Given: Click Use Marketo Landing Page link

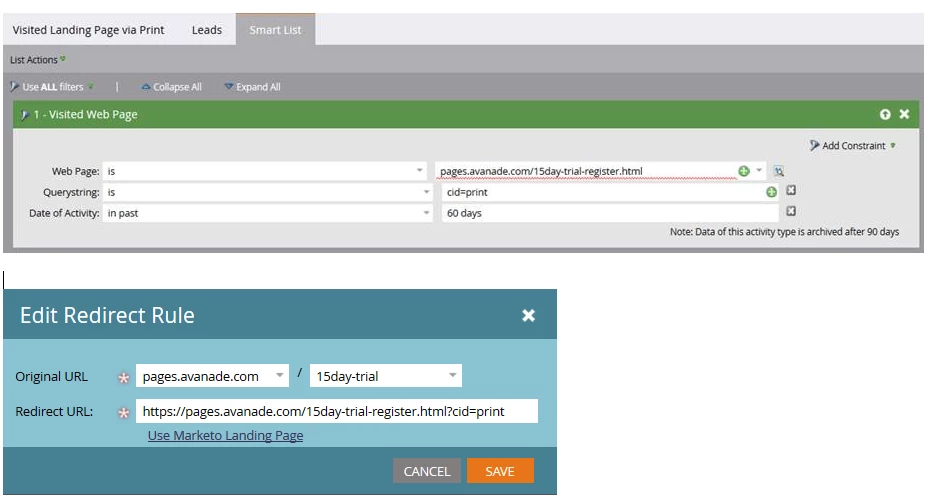Looking at the screenshot, I should pos(225,436).
